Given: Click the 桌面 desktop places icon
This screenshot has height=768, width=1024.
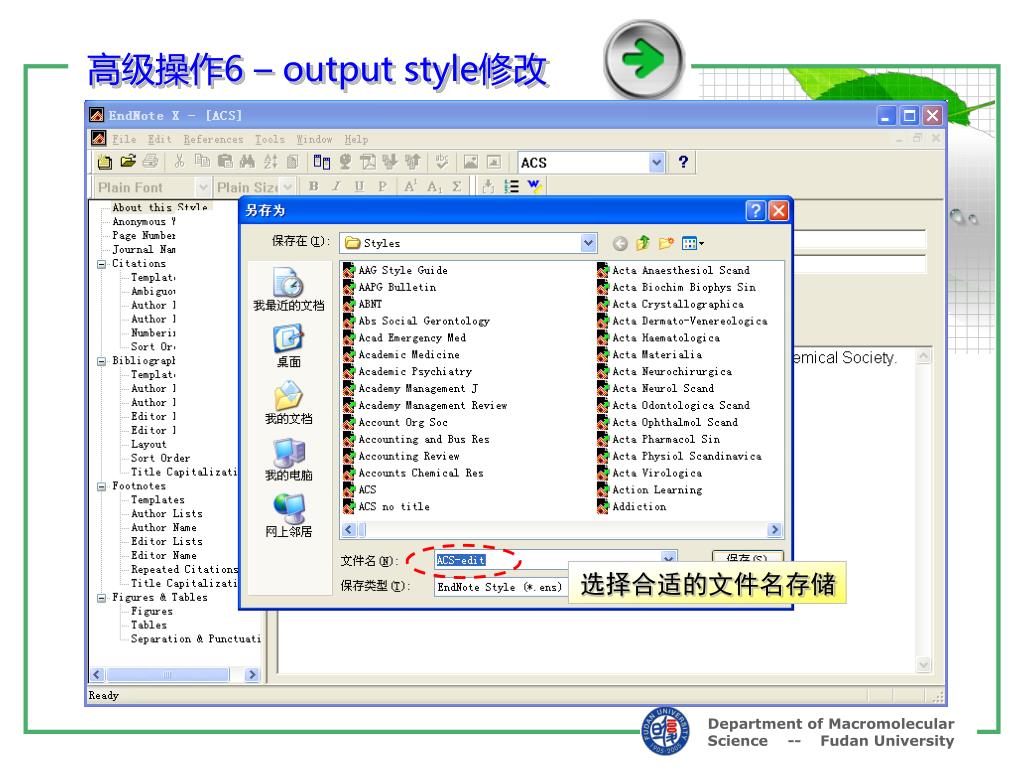Looking at the screenshot, I should tap(288, 347).
